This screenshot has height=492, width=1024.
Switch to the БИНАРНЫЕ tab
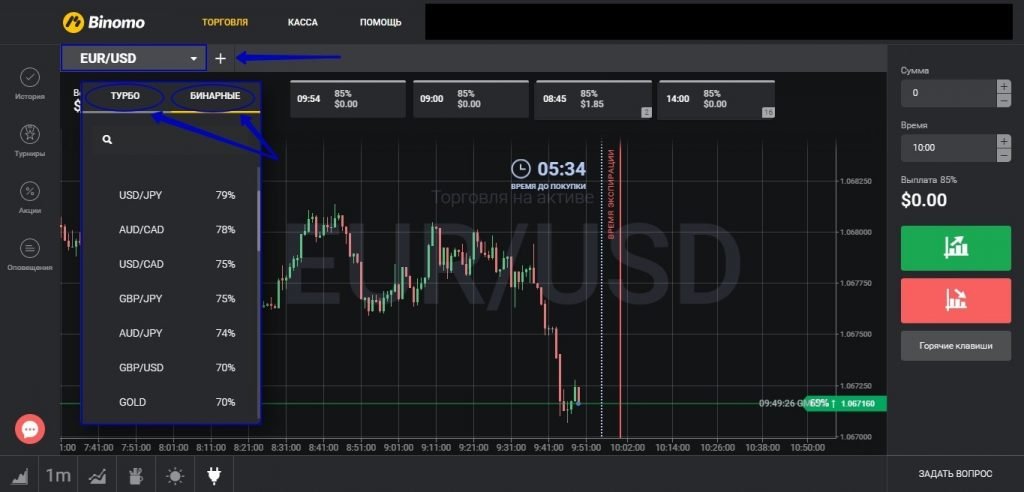click(x=214, y=97)
